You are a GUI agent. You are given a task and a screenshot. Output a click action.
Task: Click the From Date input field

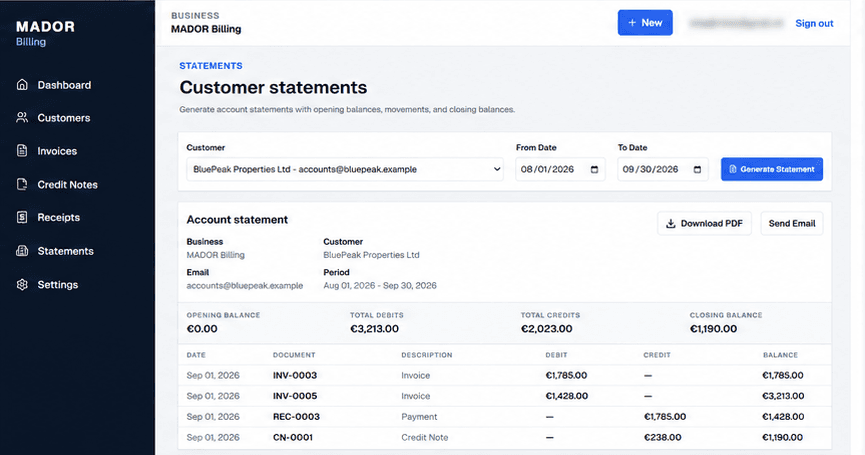click(x=560, y=169)
